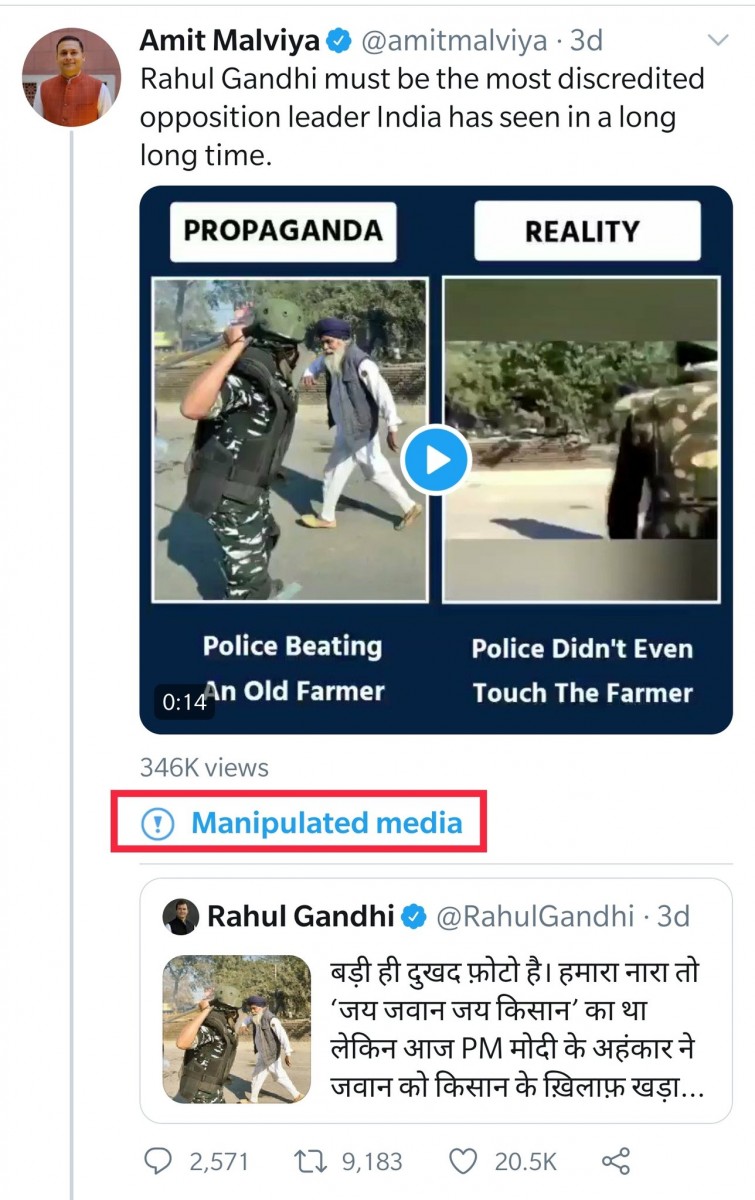
Task: Retweet using the retweet arrows icon
Action: pos(307,1161)
